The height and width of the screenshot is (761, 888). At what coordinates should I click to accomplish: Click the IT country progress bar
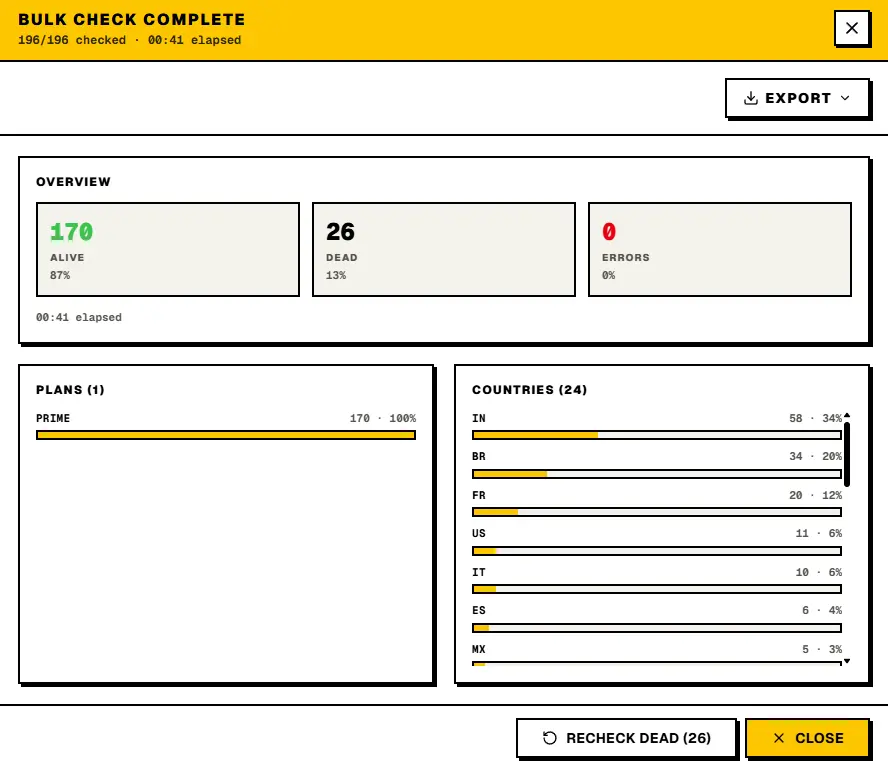coord(657,589)
